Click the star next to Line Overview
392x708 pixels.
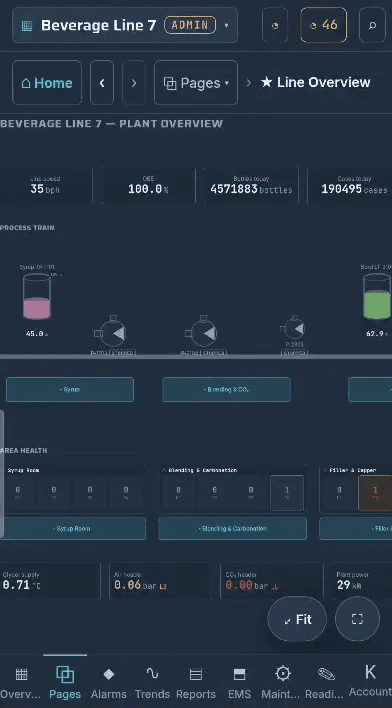[x=266, y=83]
